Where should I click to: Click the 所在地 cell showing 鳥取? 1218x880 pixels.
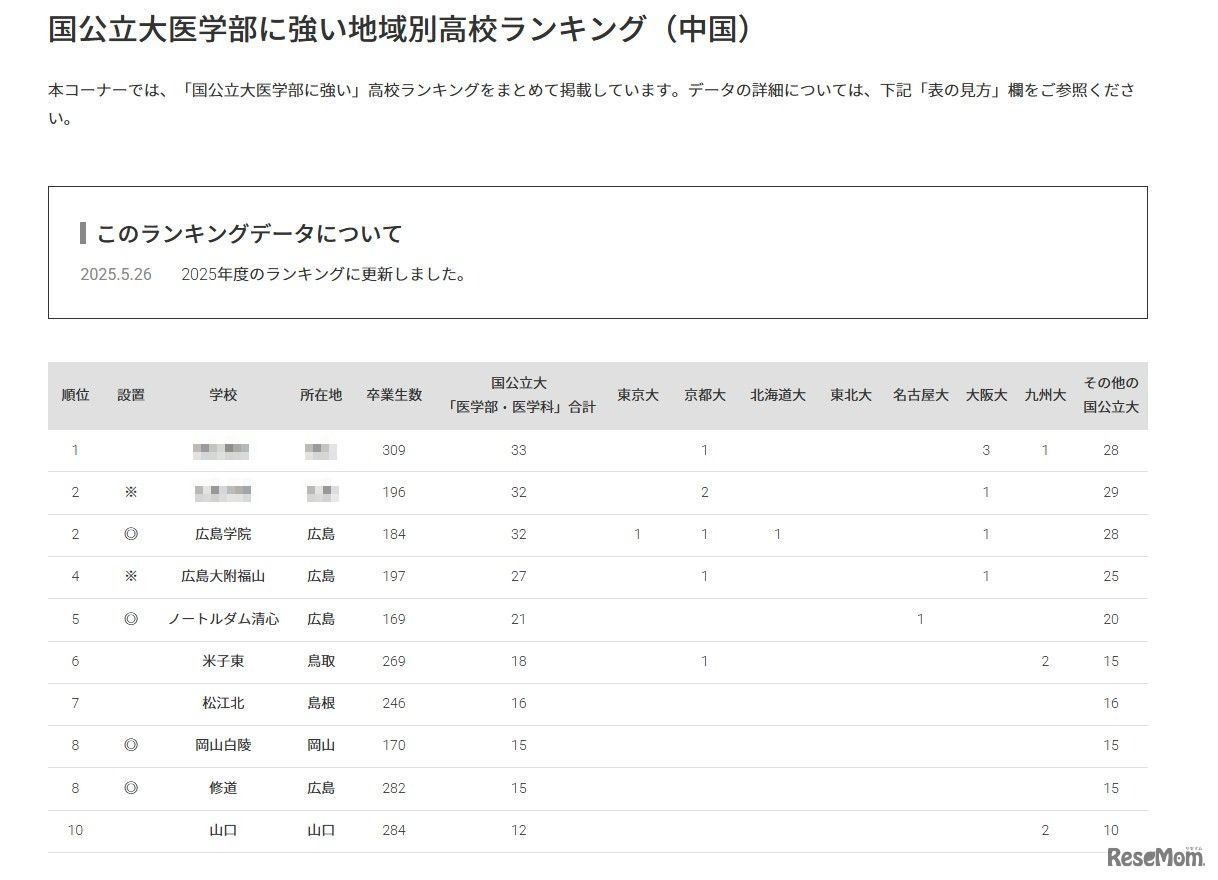tap(320, 661)
